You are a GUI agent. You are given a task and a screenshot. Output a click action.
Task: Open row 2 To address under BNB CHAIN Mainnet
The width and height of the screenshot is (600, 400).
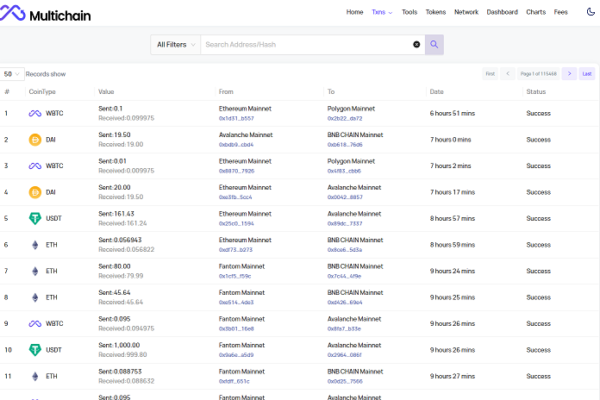click(345, 145)
